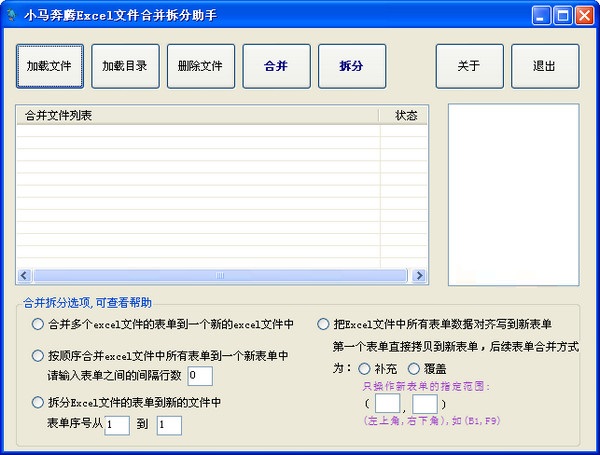Click the bottom-right range cell field
Screen dimensions: 600x455
point(425,403)
